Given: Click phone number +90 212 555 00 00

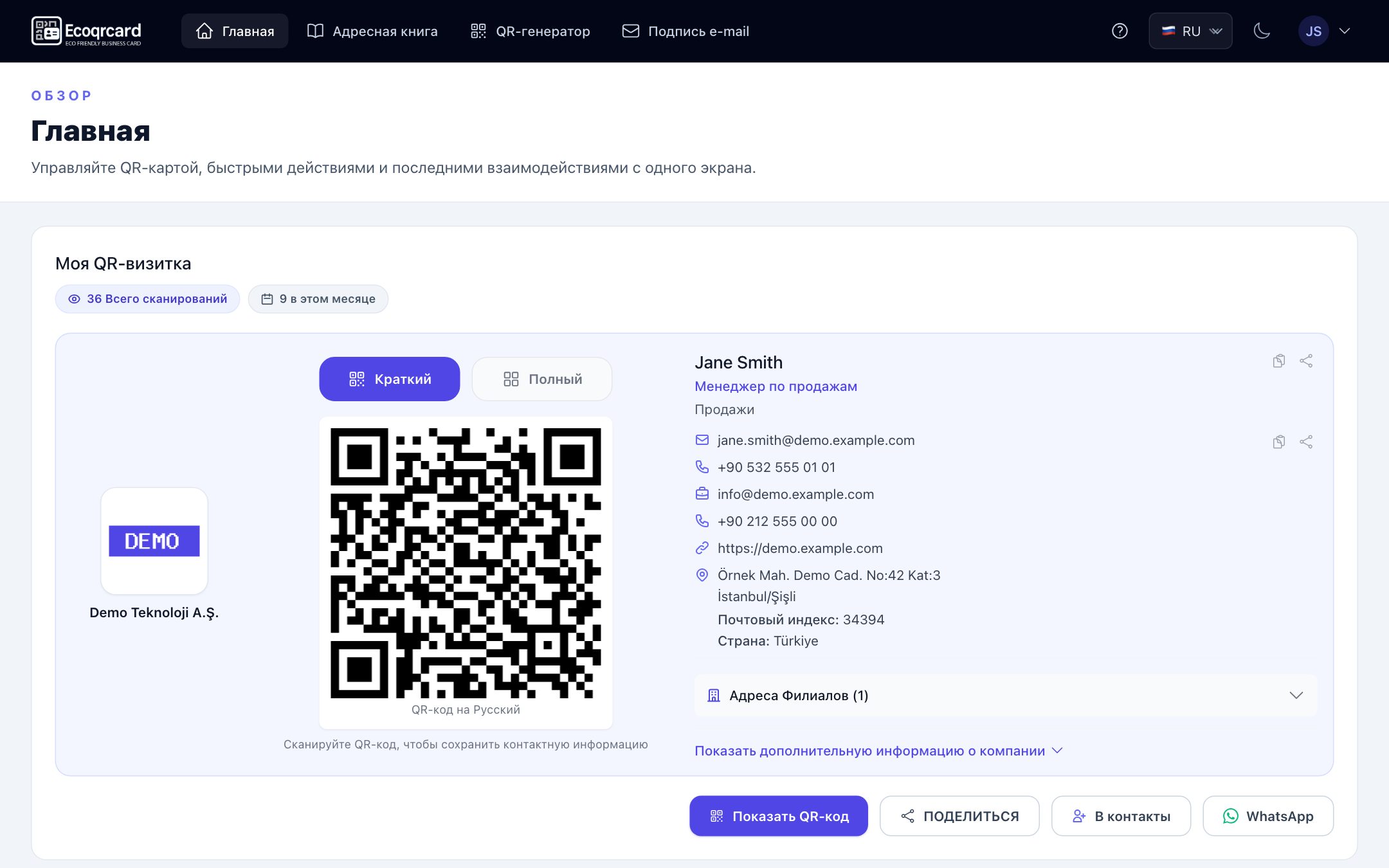Looking at the screenshot, I should coord(777,521).
